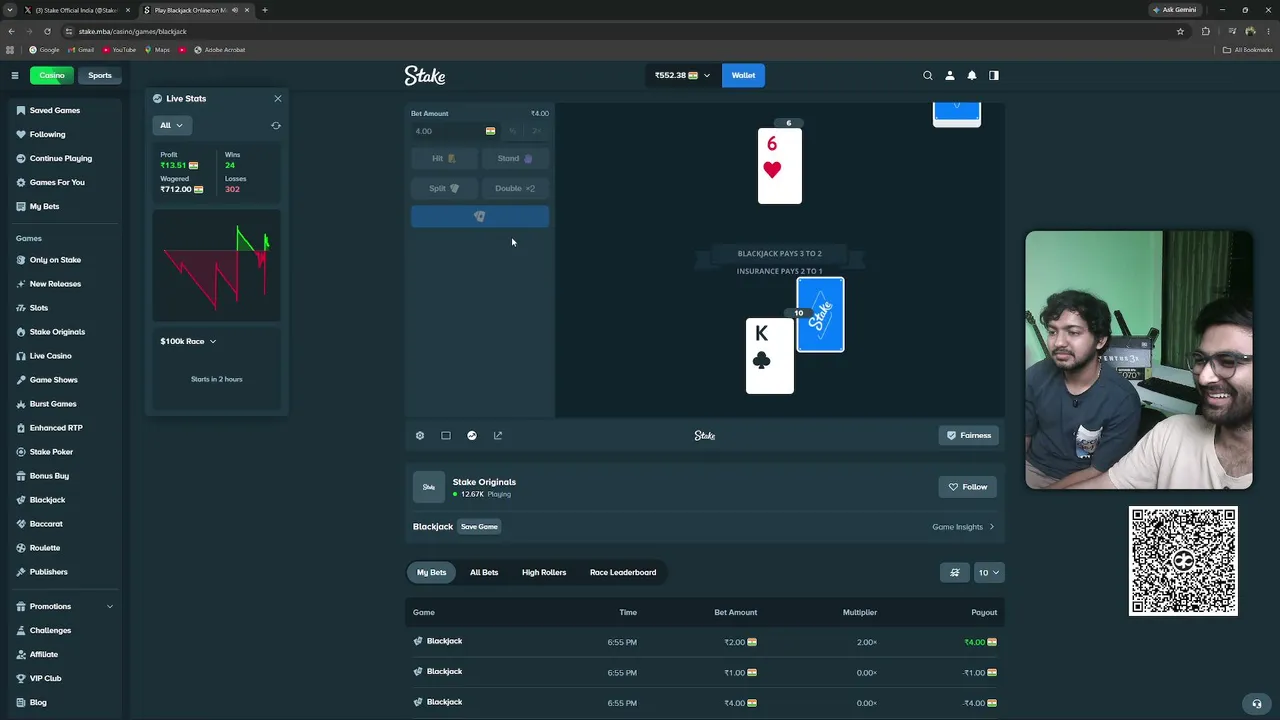The image size is (1280, 720).
Task: Open the bets table filter settings icon
Action: pyautogui.click(x=955, y=572)
